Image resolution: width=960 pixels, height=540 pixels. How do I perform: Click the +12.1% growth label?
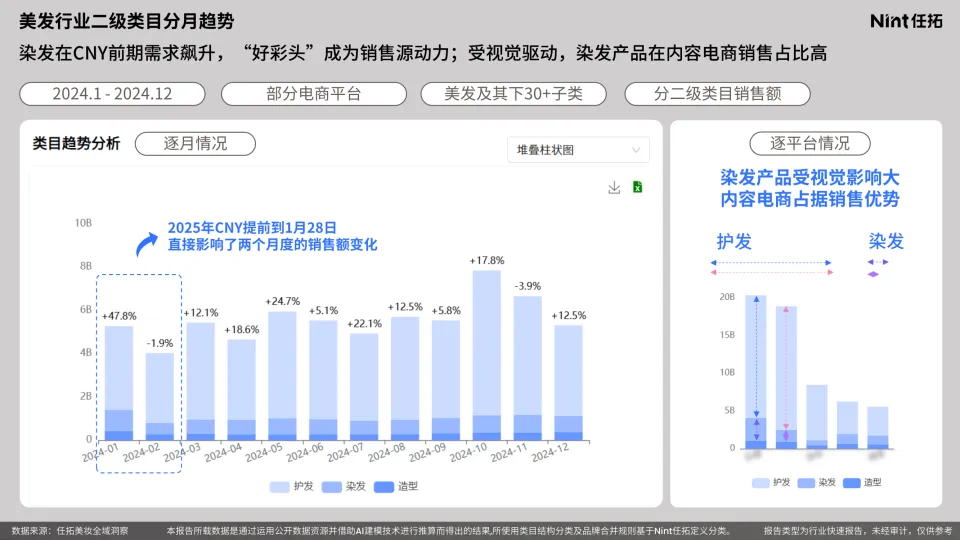tap(201, 313)
